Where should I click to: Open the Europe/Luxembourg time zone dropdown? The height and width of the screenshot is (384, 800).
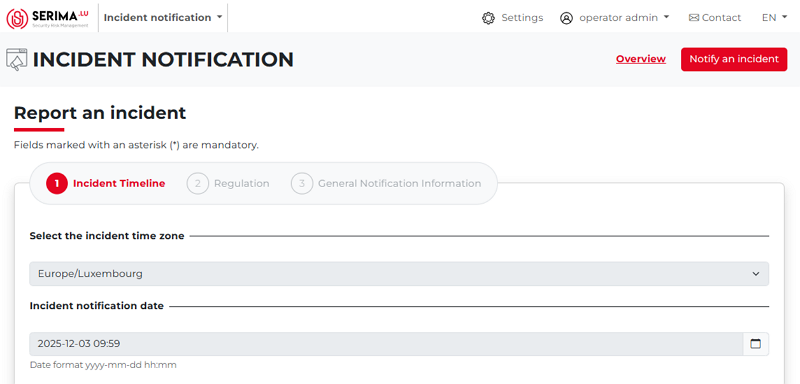point(399,274)
